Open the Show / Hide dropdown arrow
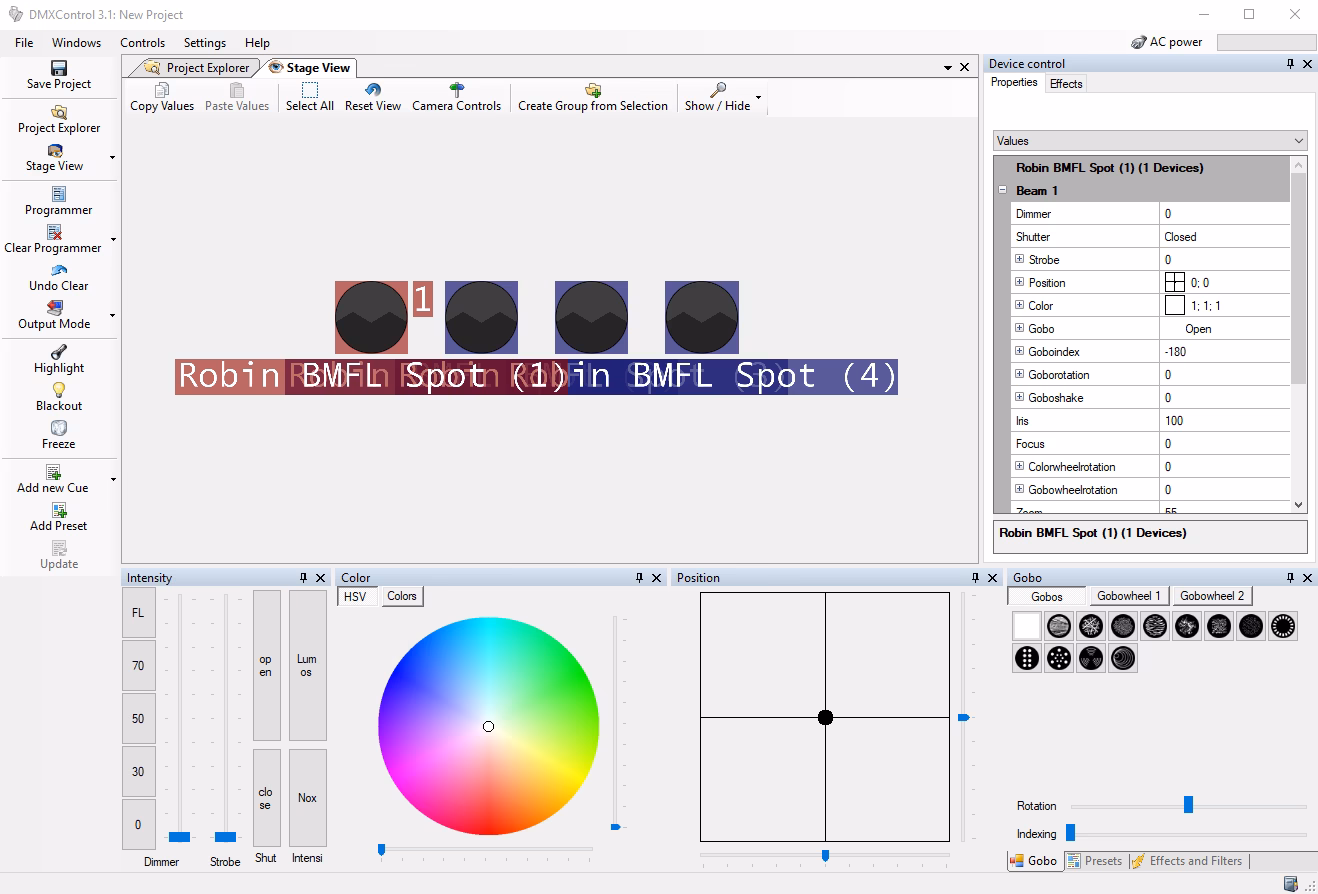This screenshot has width=1318, height=894. pos(758,98)
